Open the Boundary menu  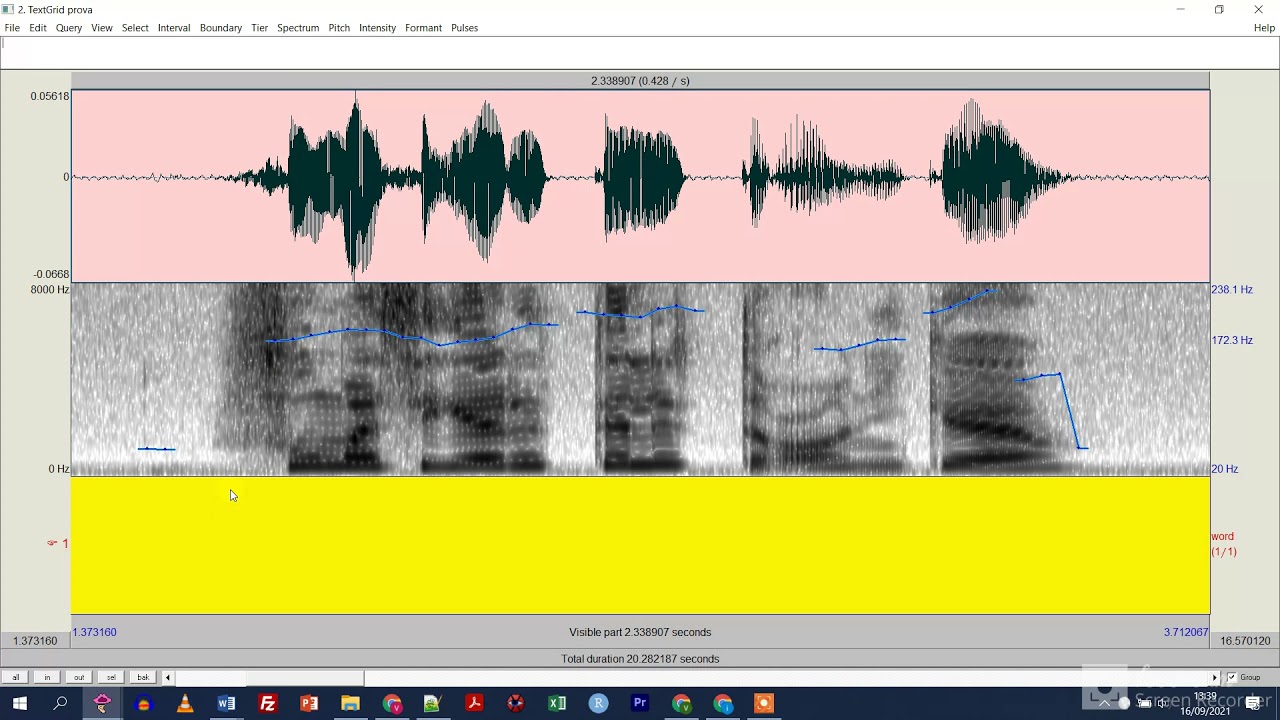coord(221,28)
